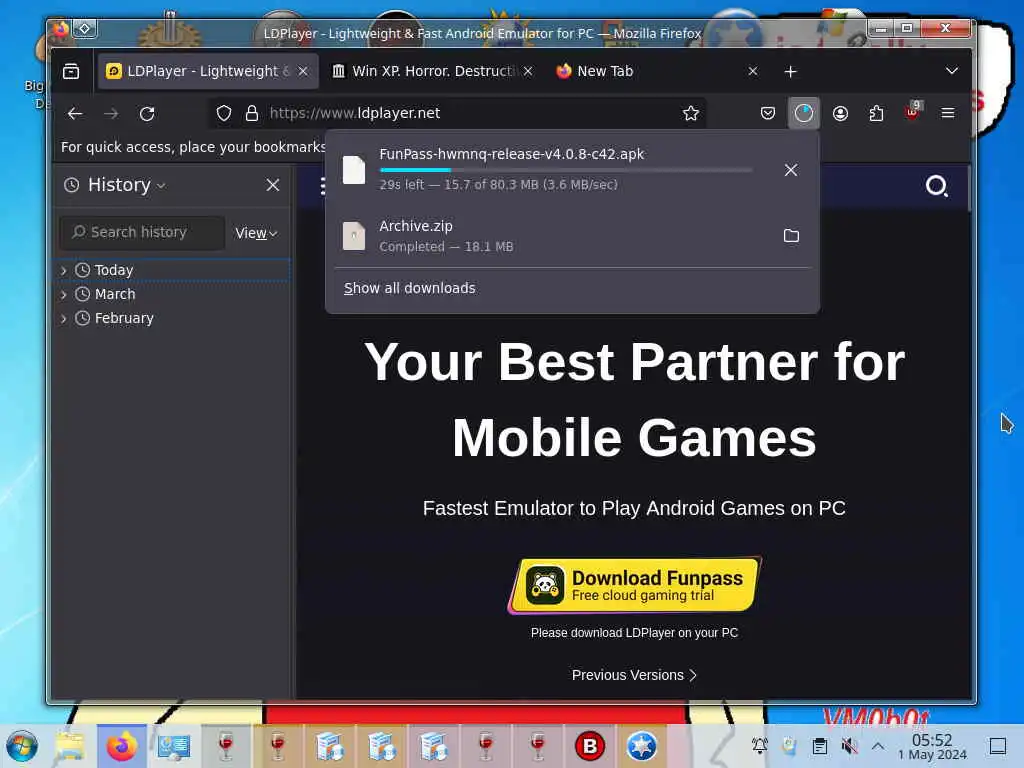
Task: Open the tray clipboard icon
Action: (x=820, y=746)
